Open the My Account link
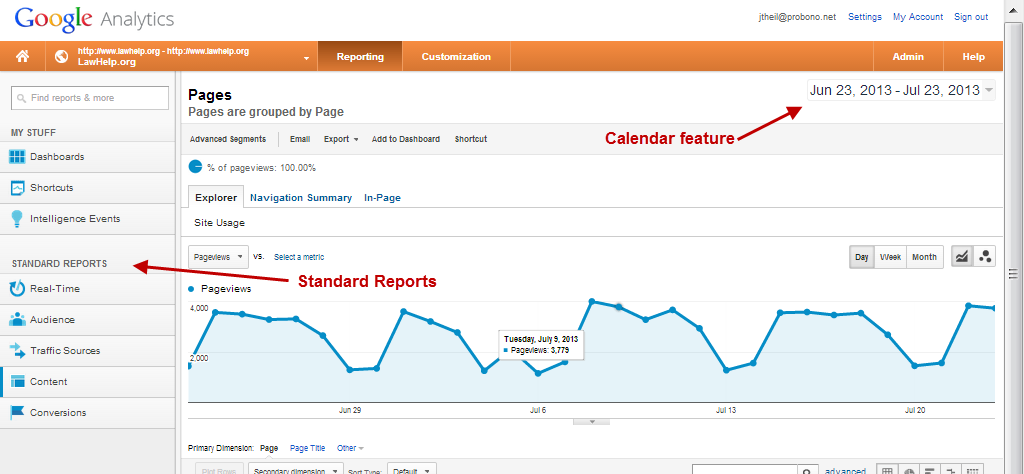The width and height of the screenshot is (1024, 474). pyautogui.click(x=918, y=17)
